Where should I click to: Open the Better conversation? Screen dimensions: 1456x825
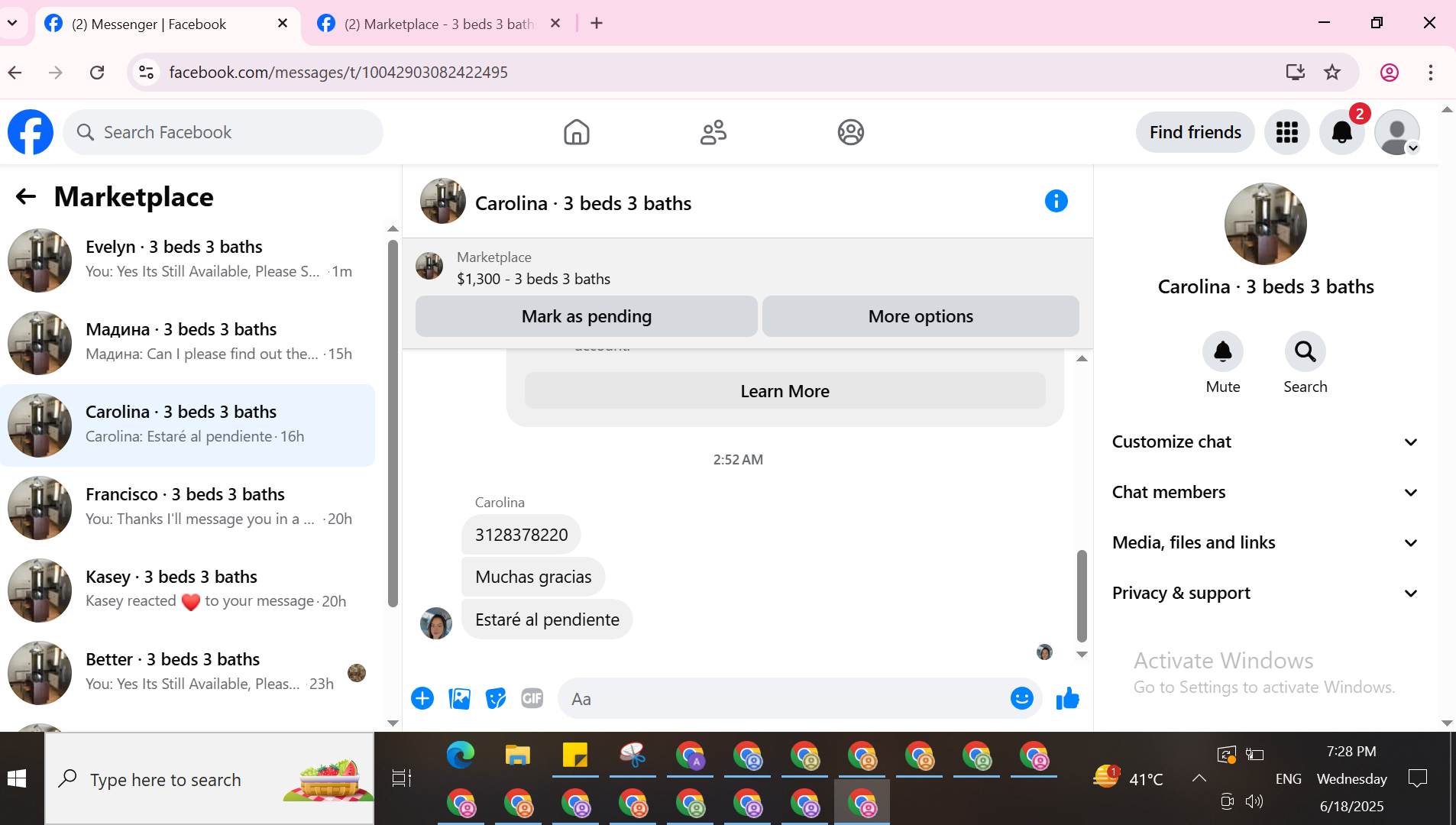[x=188, y=673]
